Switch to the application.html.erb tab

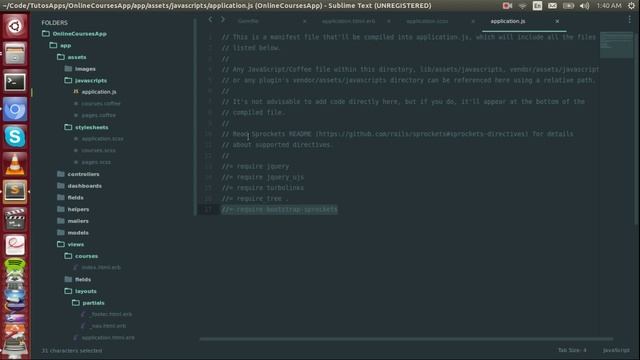348,21
